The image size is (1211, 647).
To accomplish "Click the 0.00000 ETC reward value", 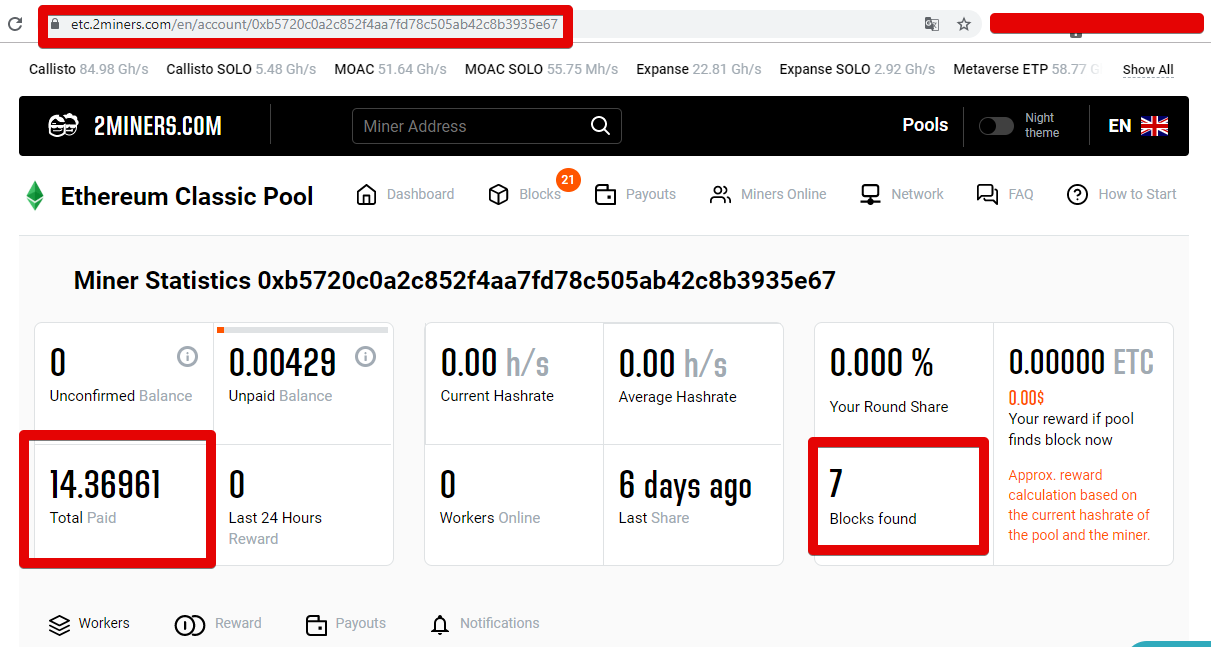I will click(1081, 362).
